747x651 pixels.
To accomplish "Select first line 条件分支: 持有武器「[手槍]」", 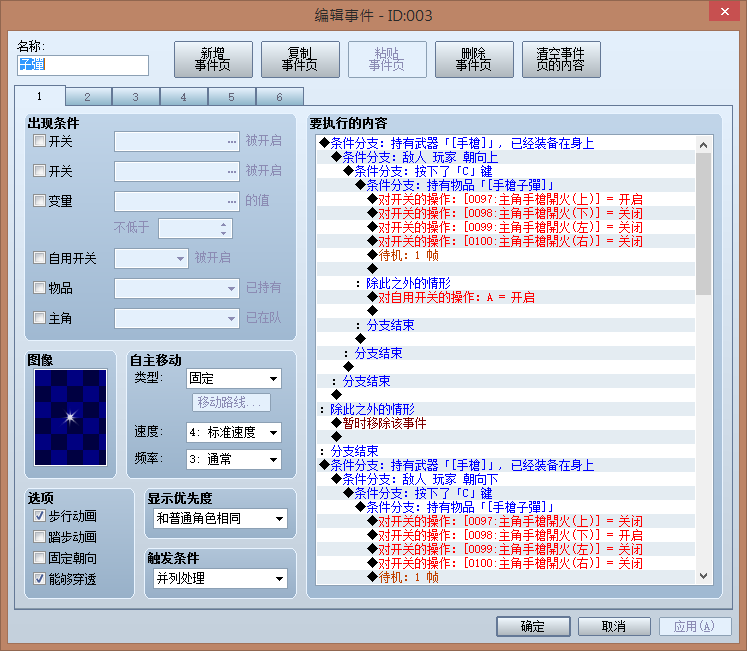I will (x=506, y=143).
